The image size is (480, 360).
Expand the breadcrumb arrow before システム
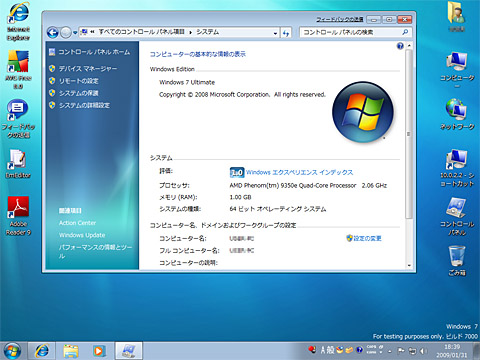click(x=190, y=32)
